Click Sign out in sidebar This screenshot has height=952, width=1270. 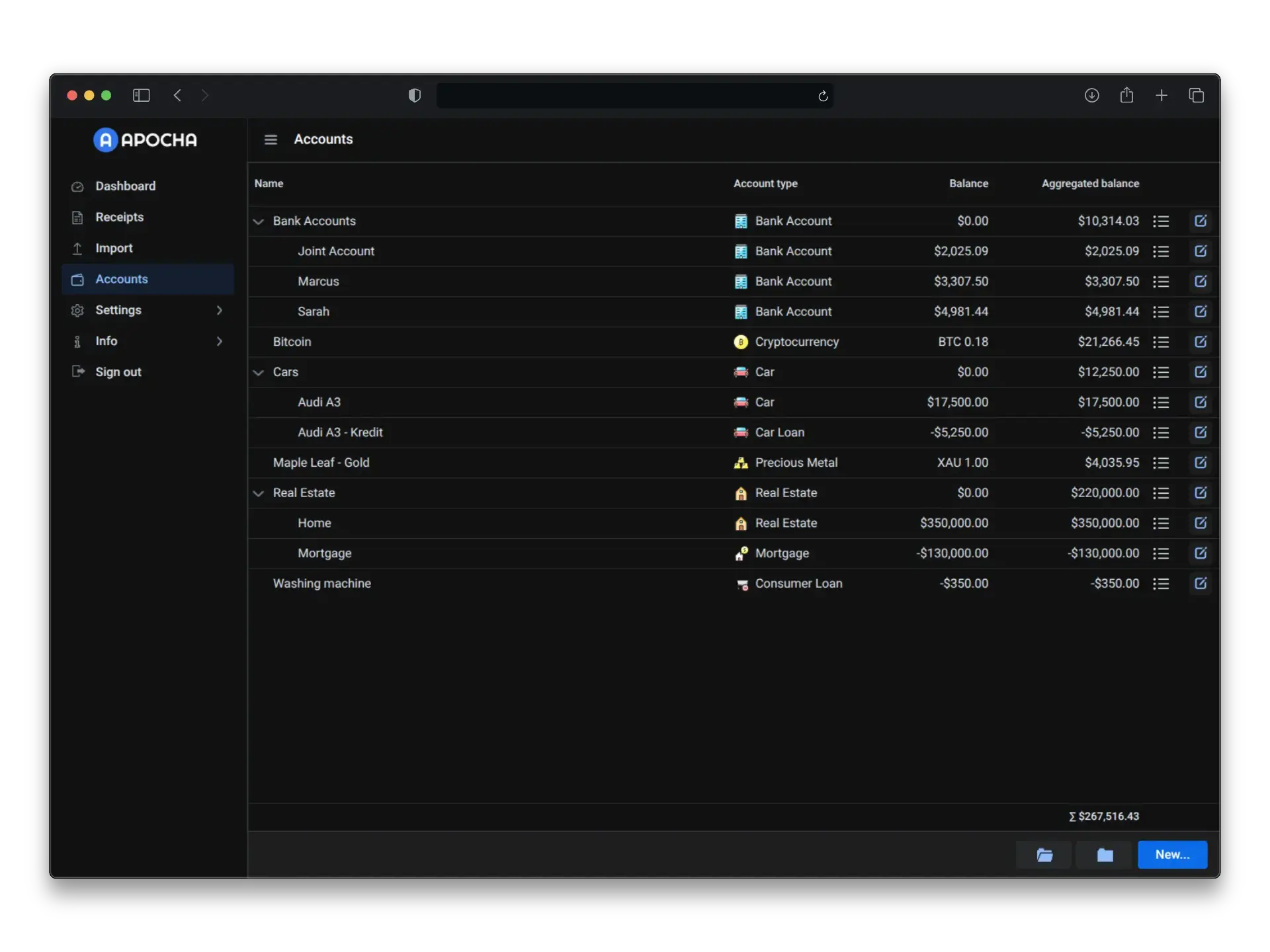point(118,372)
